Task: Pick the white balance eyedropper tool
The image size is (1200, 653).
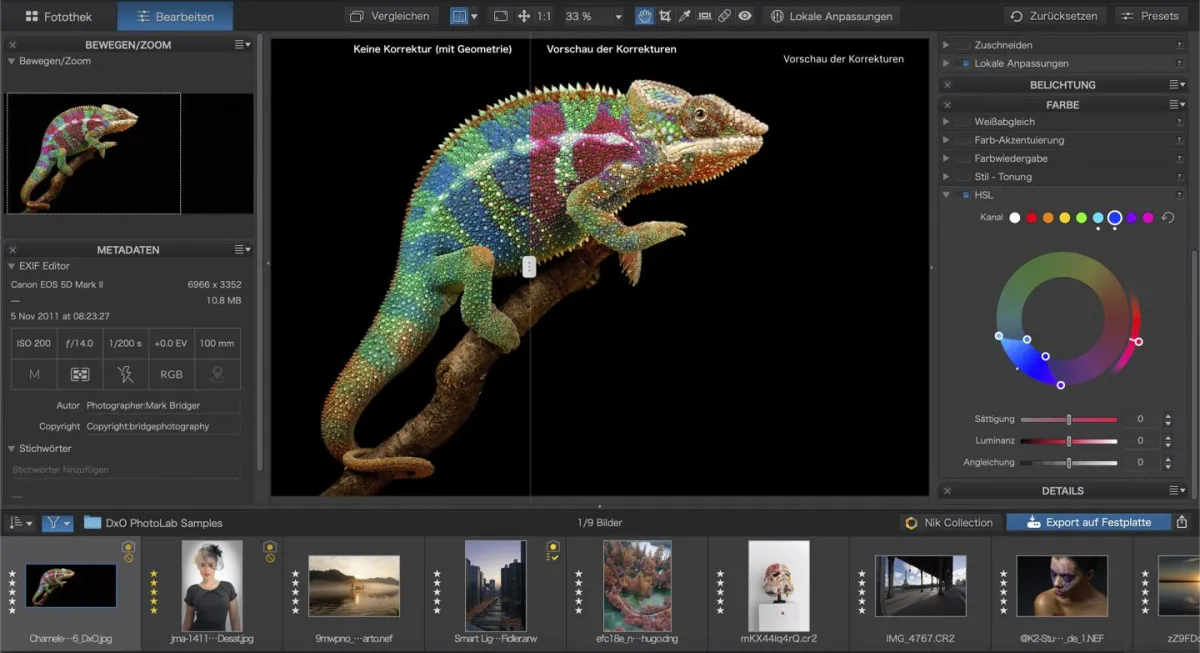Action: pyautogui.click(x=684, y=16)
